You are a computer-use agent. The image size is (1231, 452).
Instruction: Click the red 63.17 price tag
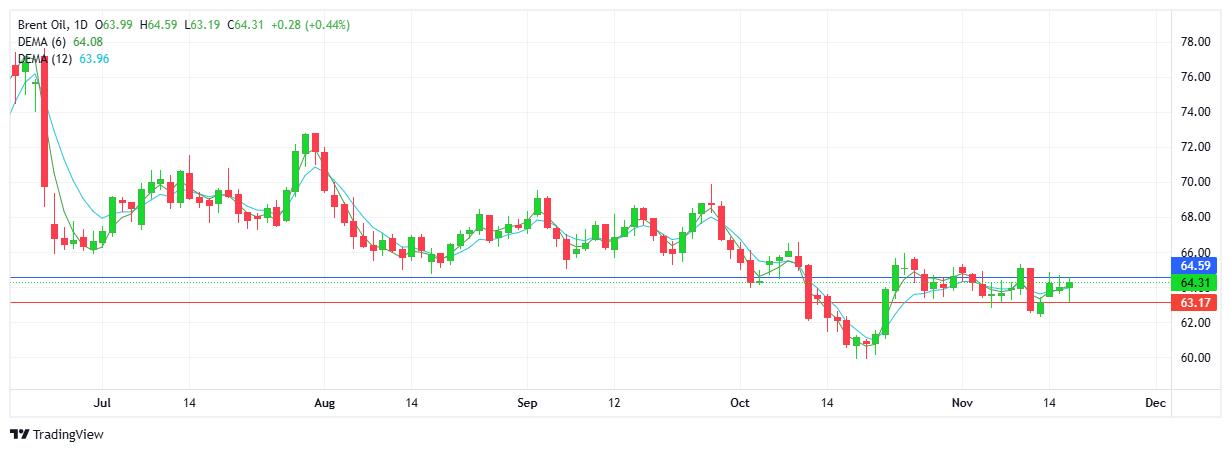pyautogui.click(x=1196, y=302)
